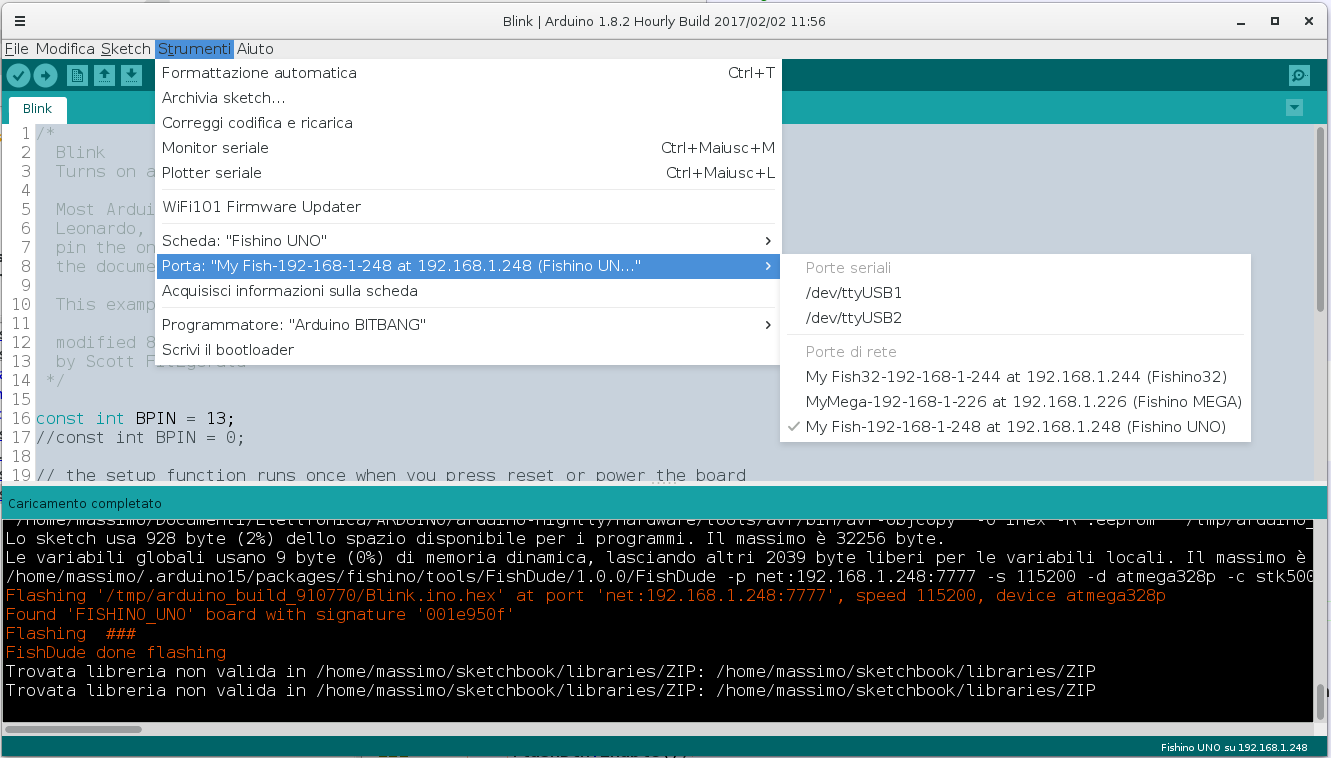The height and width of the screenshot is (758, 1331).
Task: Open the Sketch menu
Action: click(126, 49)
